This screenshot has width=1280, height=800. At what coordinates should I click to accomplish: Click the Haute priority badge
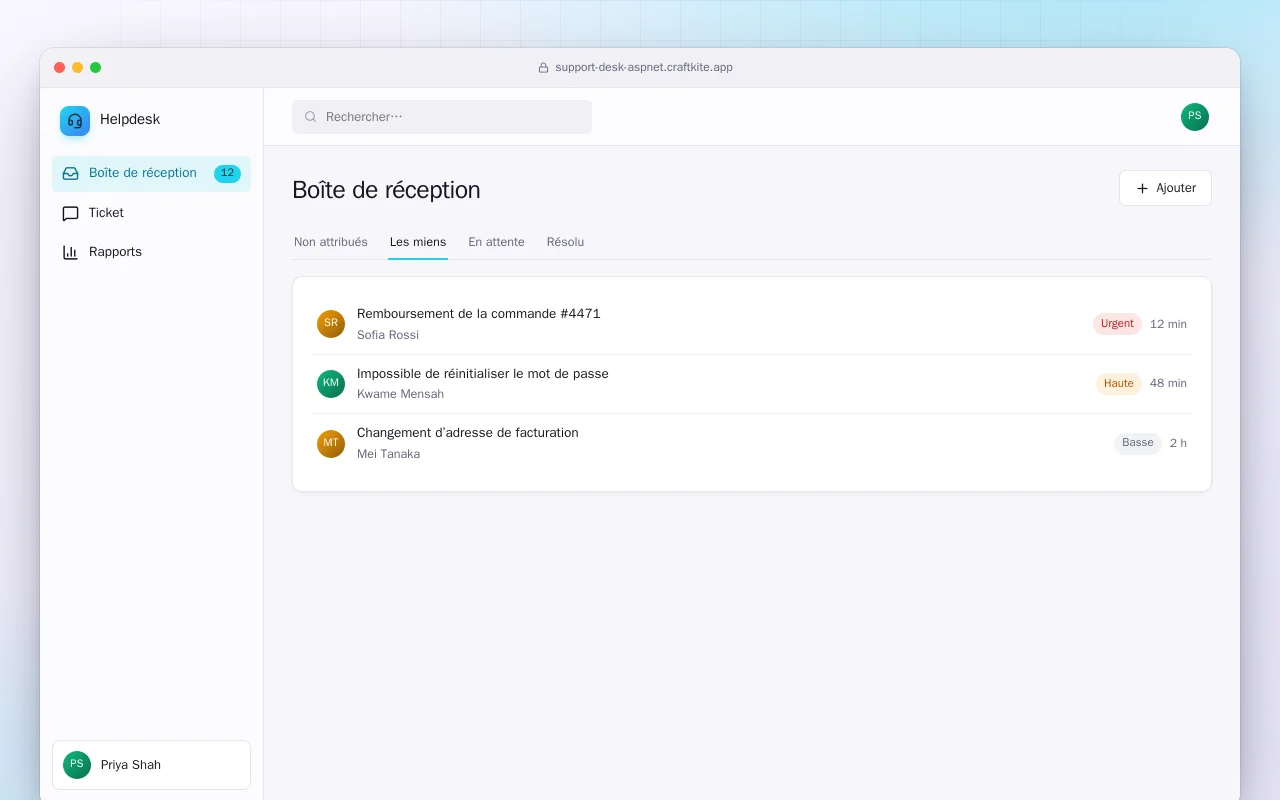tap(1119, 384)
